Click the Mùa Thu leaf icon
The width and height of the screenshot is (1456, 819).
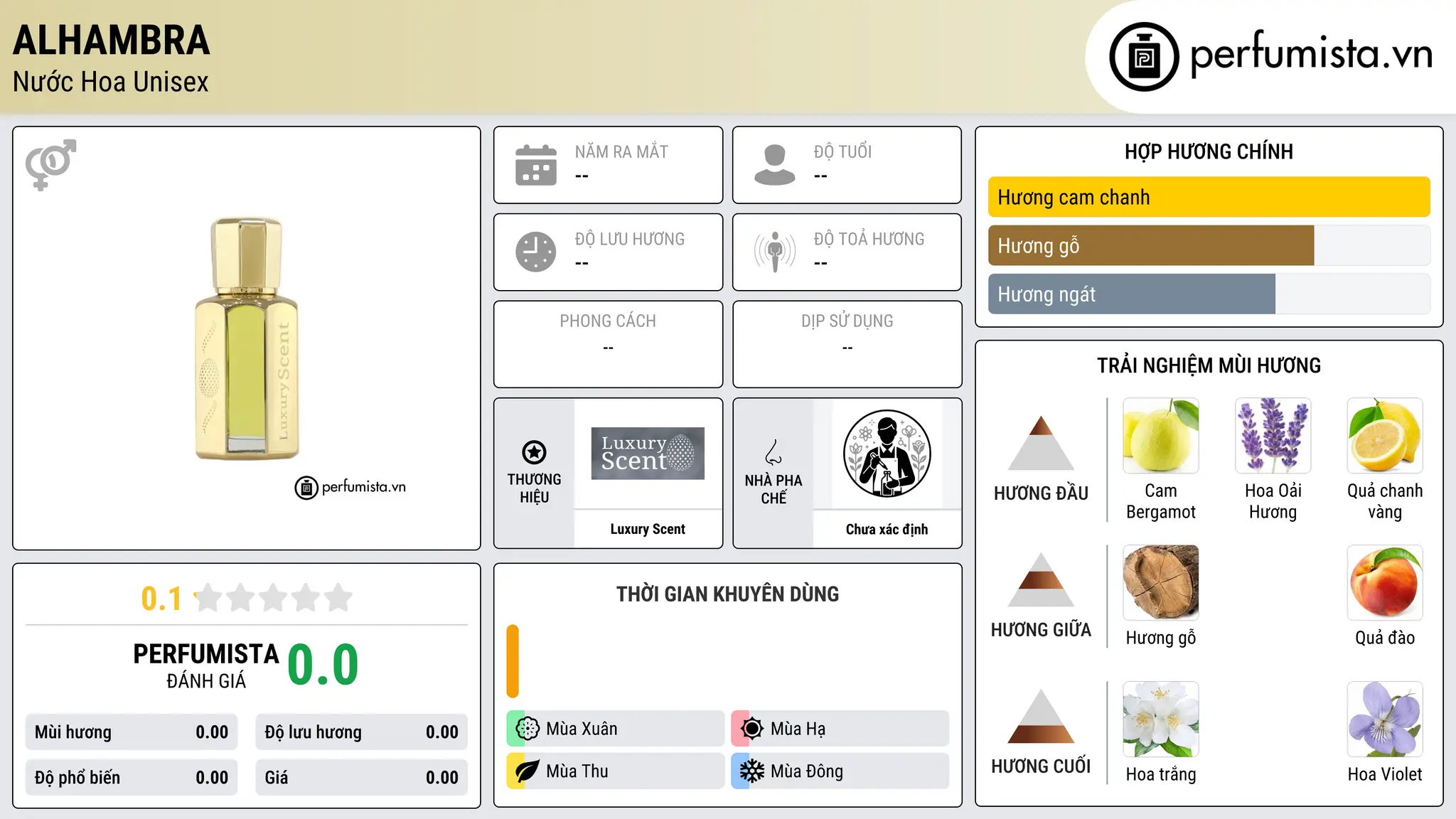[528, 771]
